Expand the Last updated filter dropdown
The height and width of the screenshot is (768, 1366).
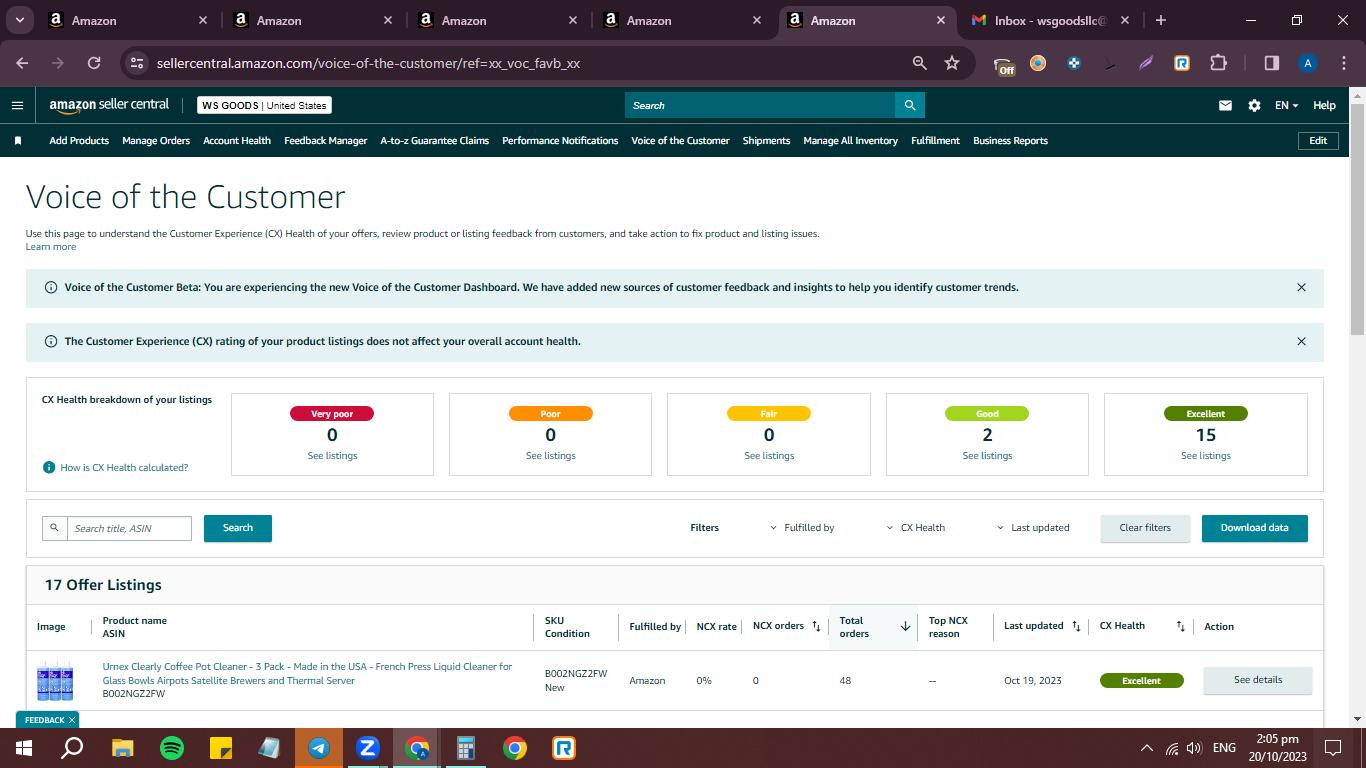tap(1033, 528)
